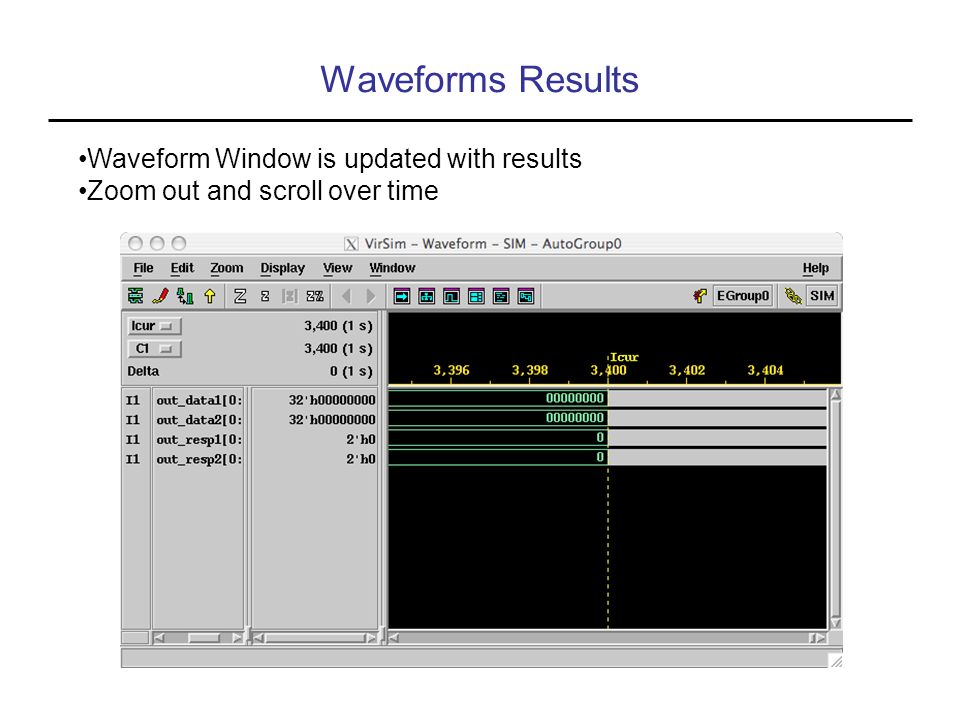Image resolution: width=960 pixels, height=720 pixels.
Task: Click signal names panel scrollbar thumb
Action: (204, 638)
